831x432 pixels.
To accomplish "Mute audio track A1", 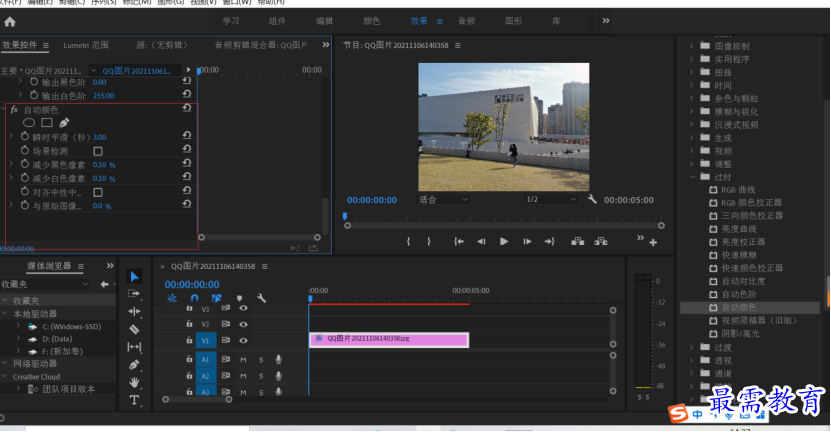I will click(243, 360).
